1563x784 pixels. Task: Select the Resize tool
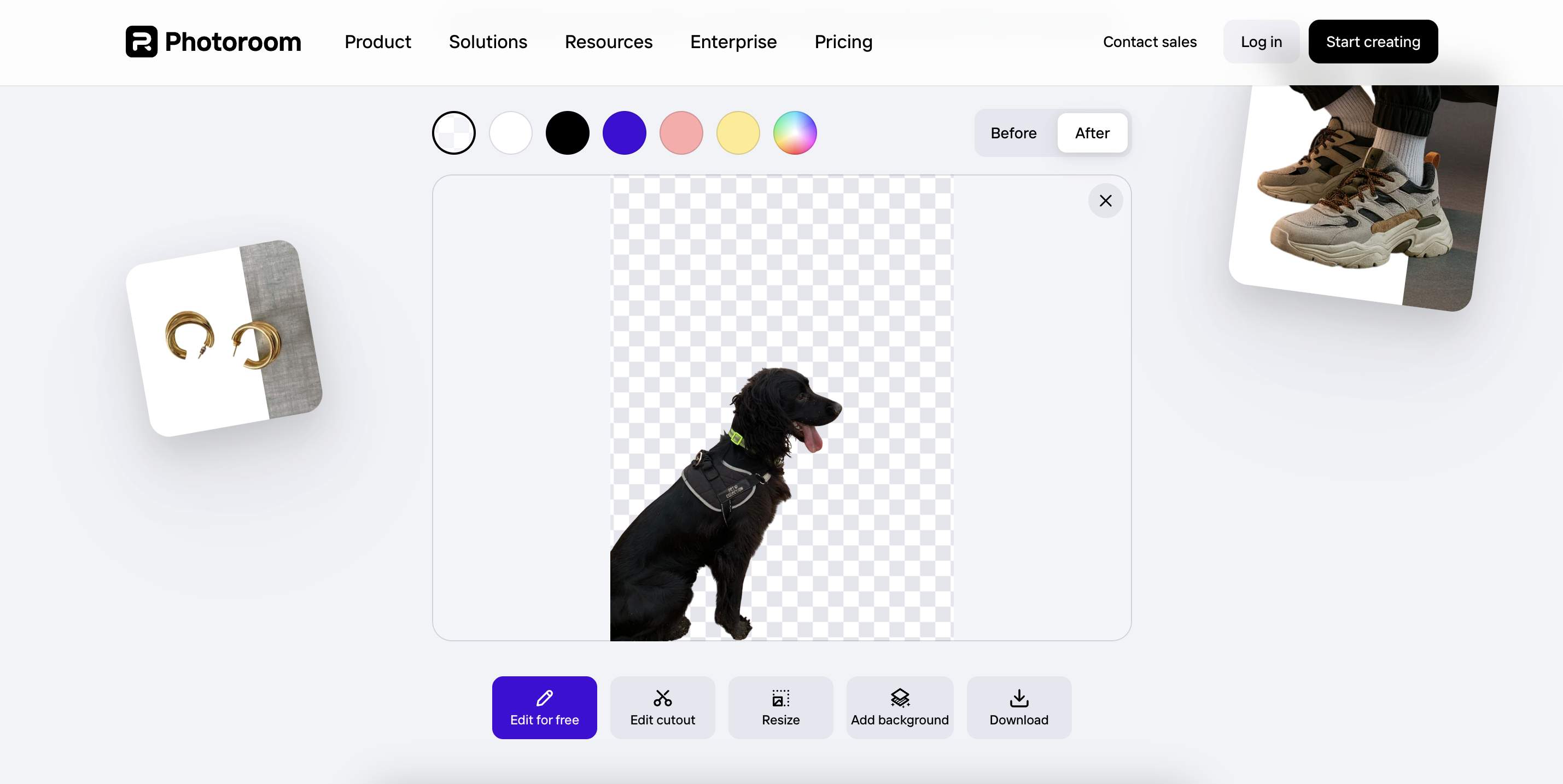780,707
